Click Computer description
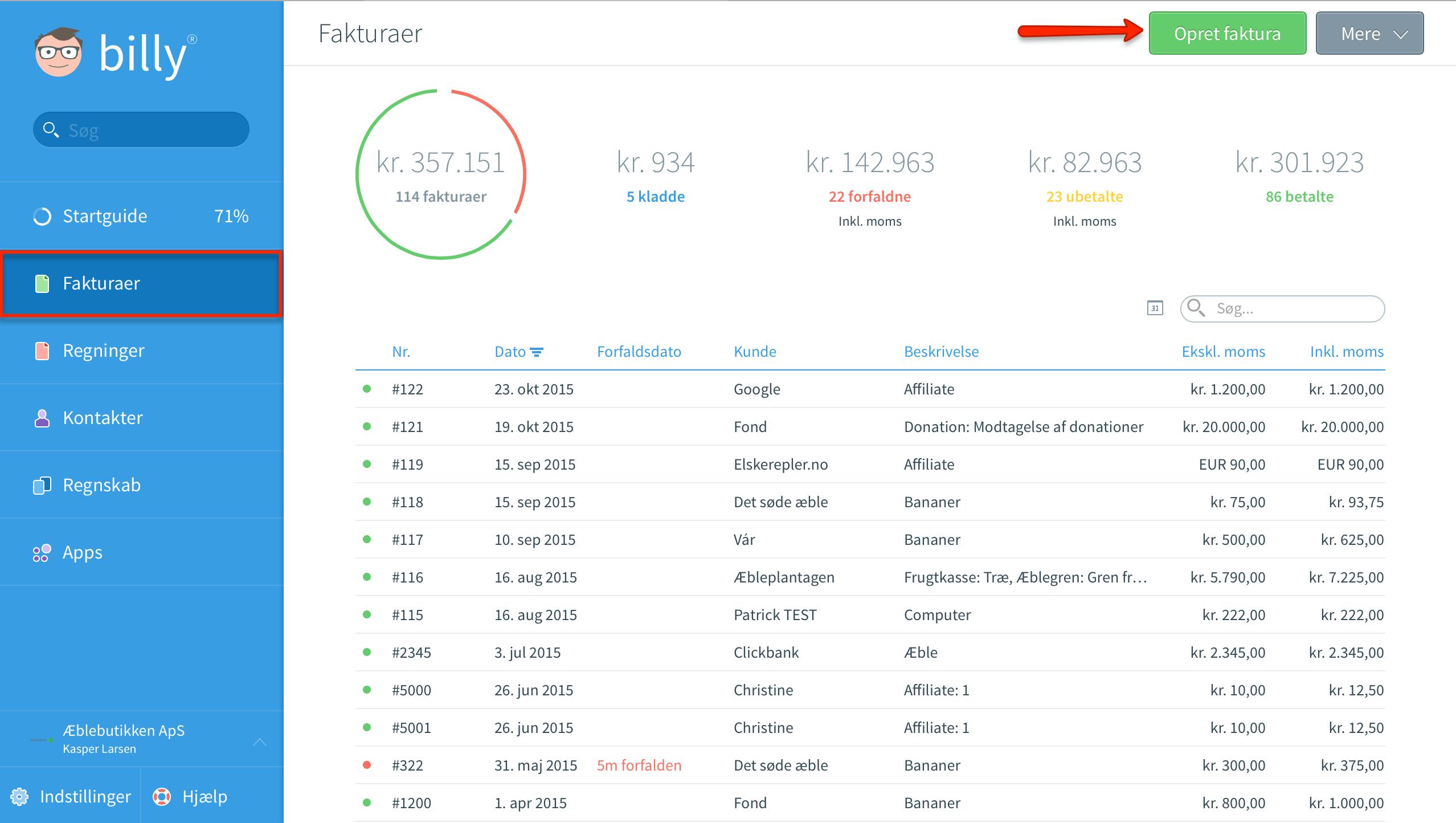 click(x=937, y=615)
